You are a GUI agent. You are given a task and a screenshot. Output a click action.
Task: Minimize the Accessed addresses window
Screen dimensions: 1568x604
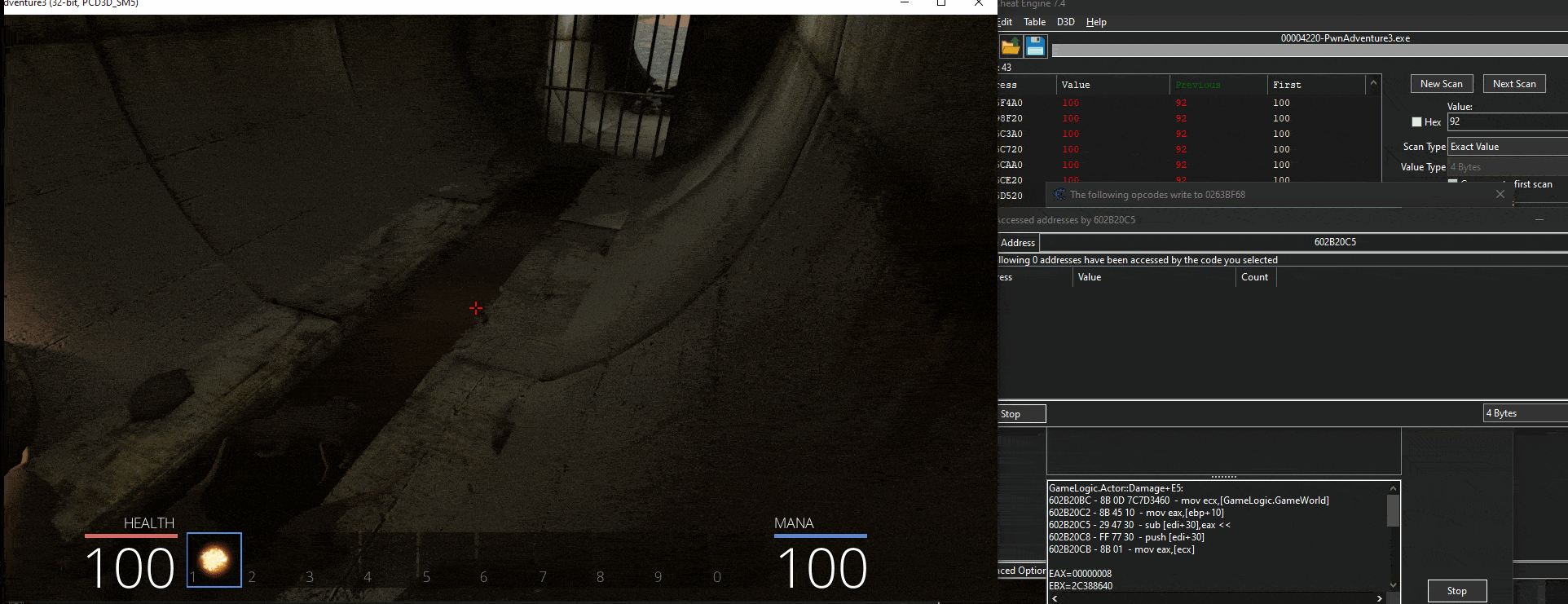click(x=1539, y=220)
